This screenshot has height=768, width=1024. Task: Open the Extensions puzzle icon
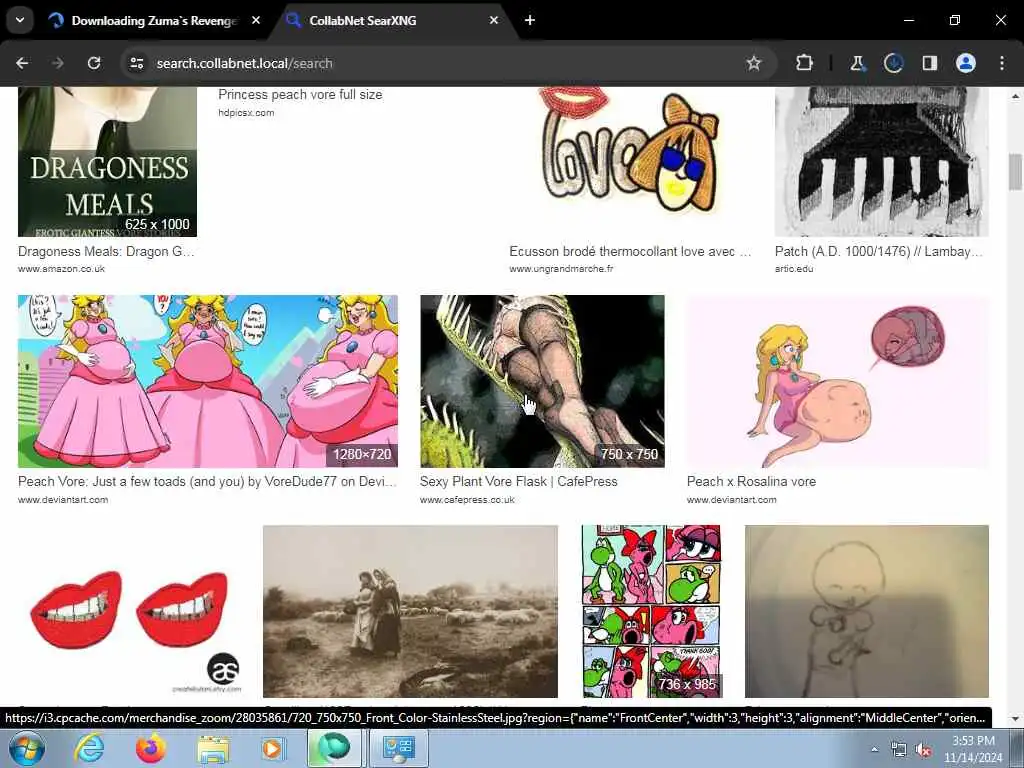point(805,63)
